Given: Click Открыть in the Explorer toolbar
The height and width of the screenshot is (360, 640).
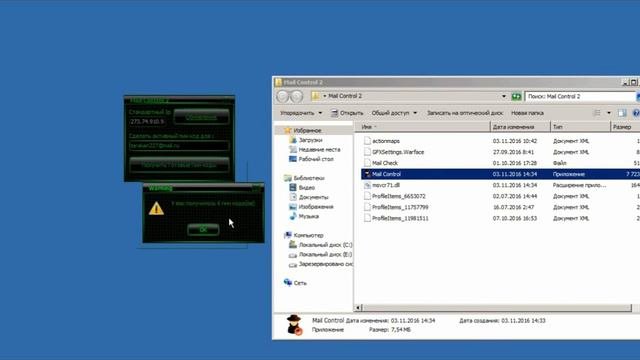Looking at the screenshot, I should (347, 113).
